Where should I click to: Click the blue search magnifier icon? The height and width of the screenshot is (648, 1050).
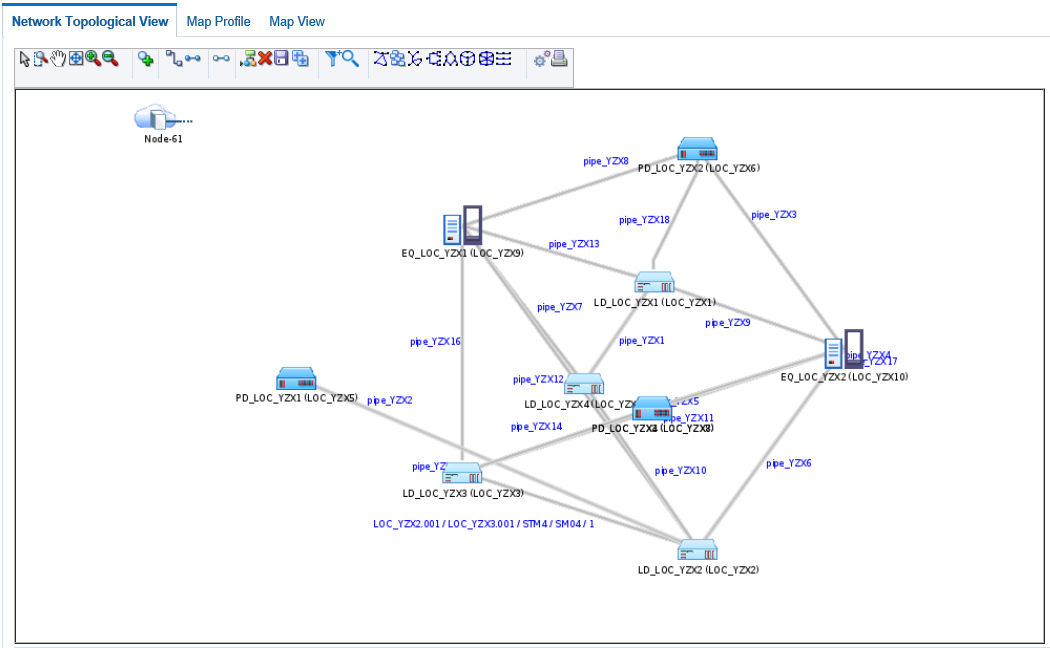click(x=350, y=59)
